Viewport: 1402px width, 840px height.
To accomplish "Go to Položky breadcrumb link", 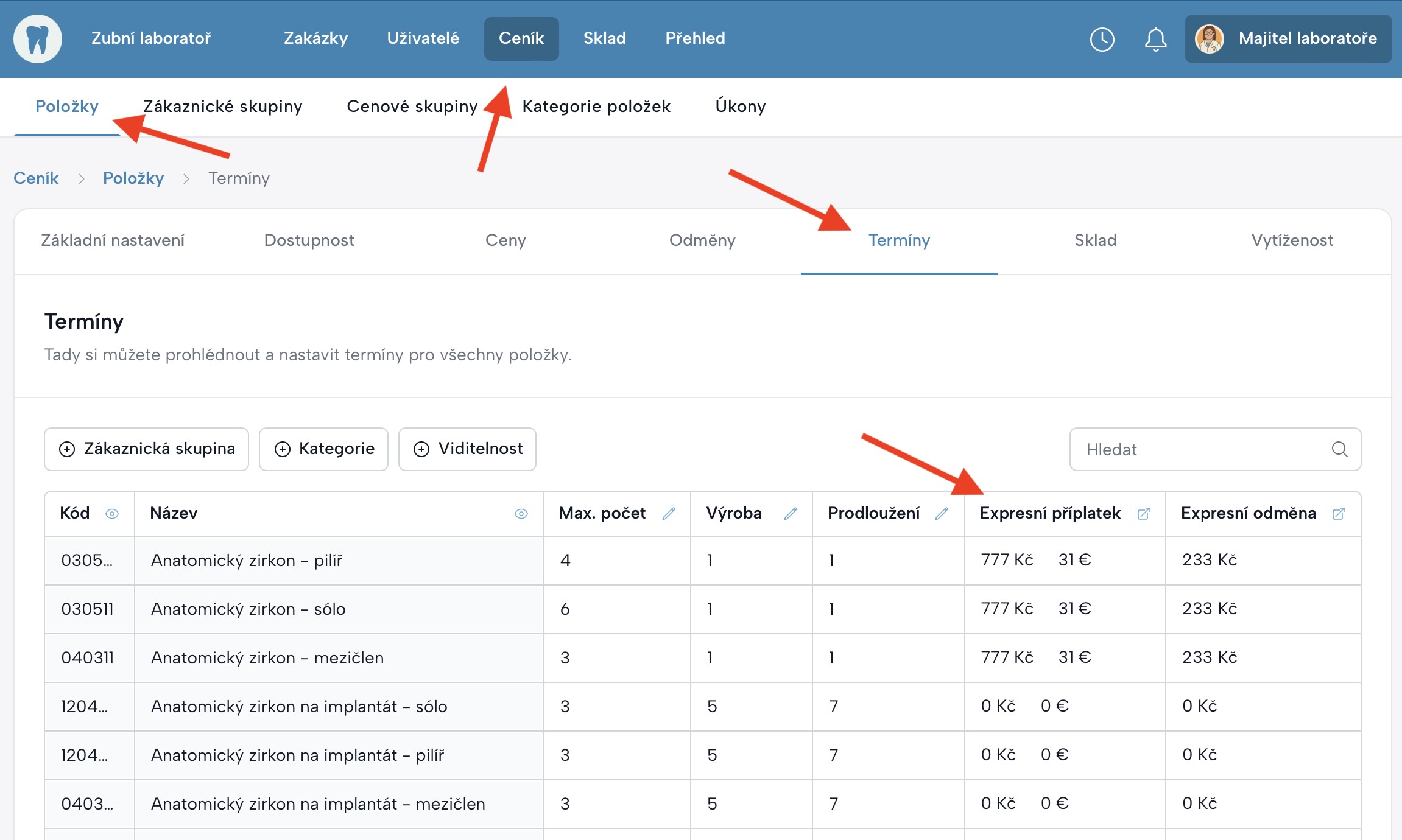I will click(x=133, y=178).
